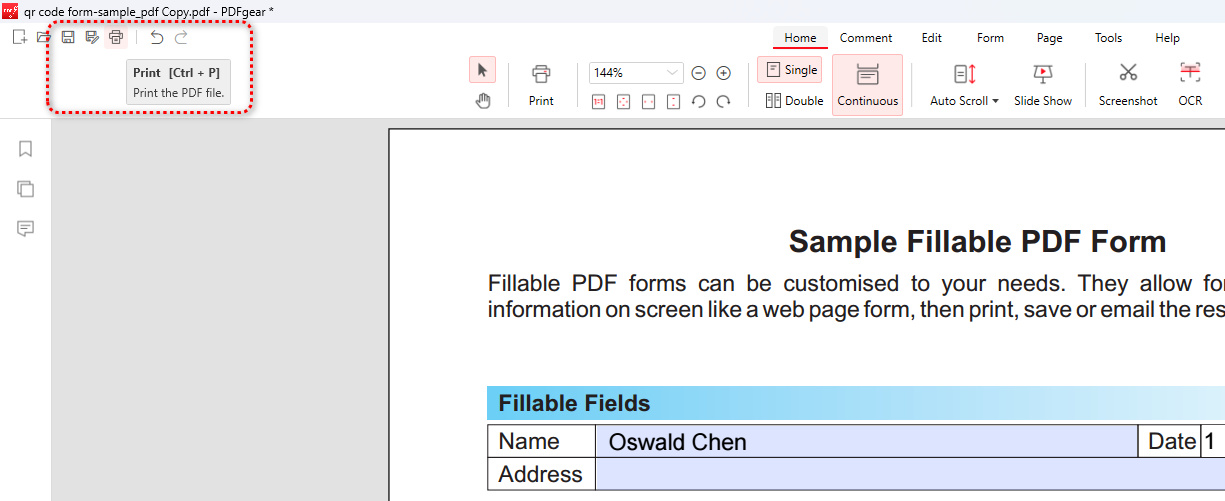The width and height of the screenshot is (1225, 501).
Task: Click the Name field containing Oswald Chen
Action: 865,441
